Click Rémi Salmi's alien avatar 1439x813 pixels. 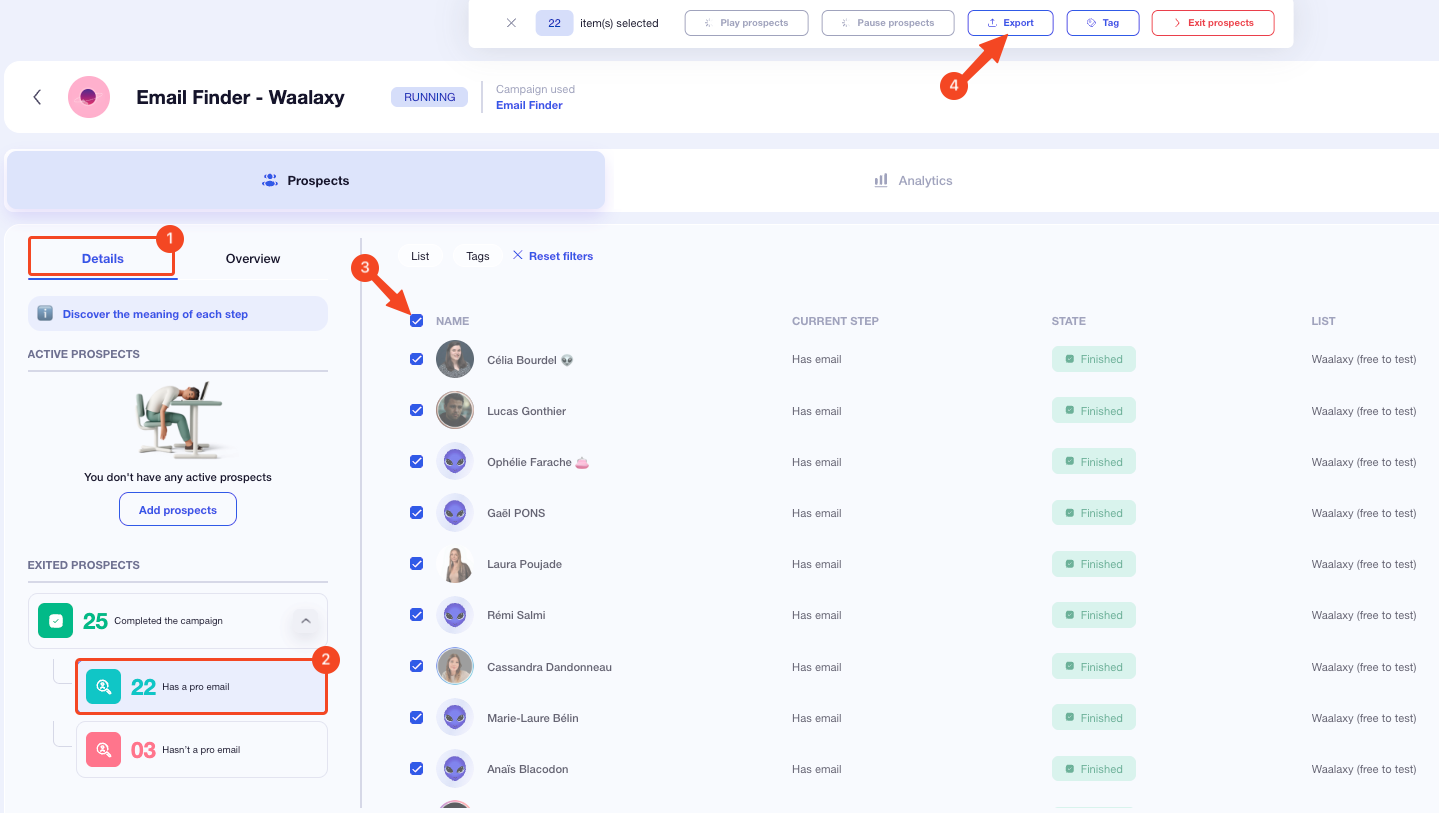[x=455, y=615]
